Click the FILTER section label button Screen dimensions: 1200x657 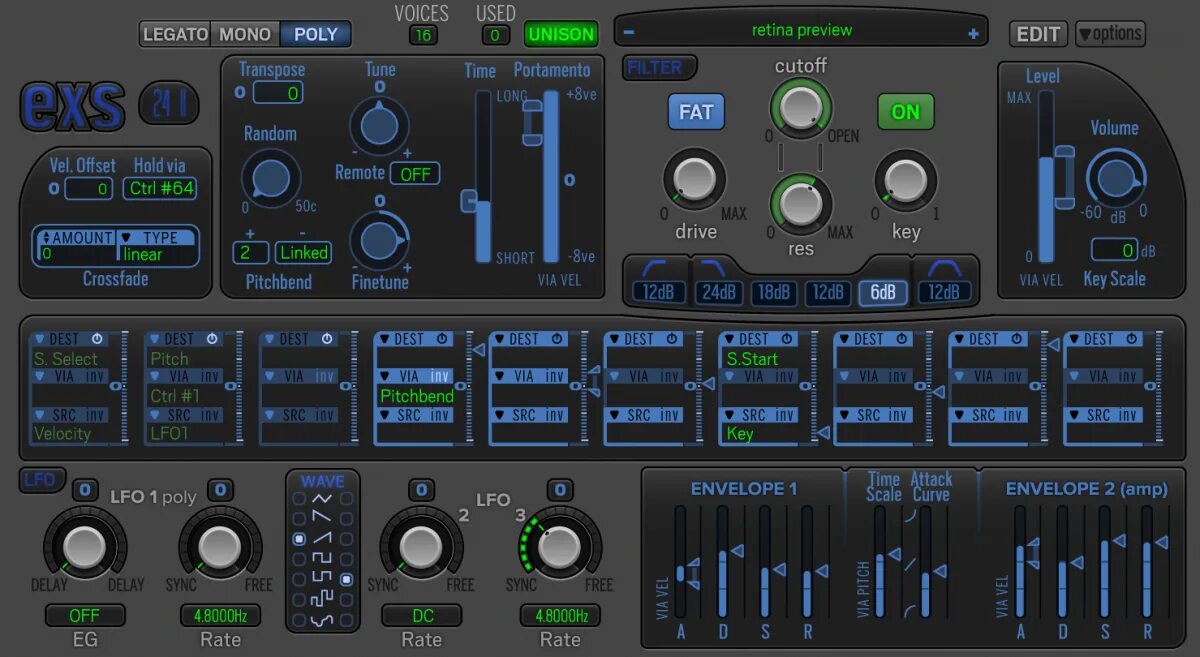click(659, 68)
